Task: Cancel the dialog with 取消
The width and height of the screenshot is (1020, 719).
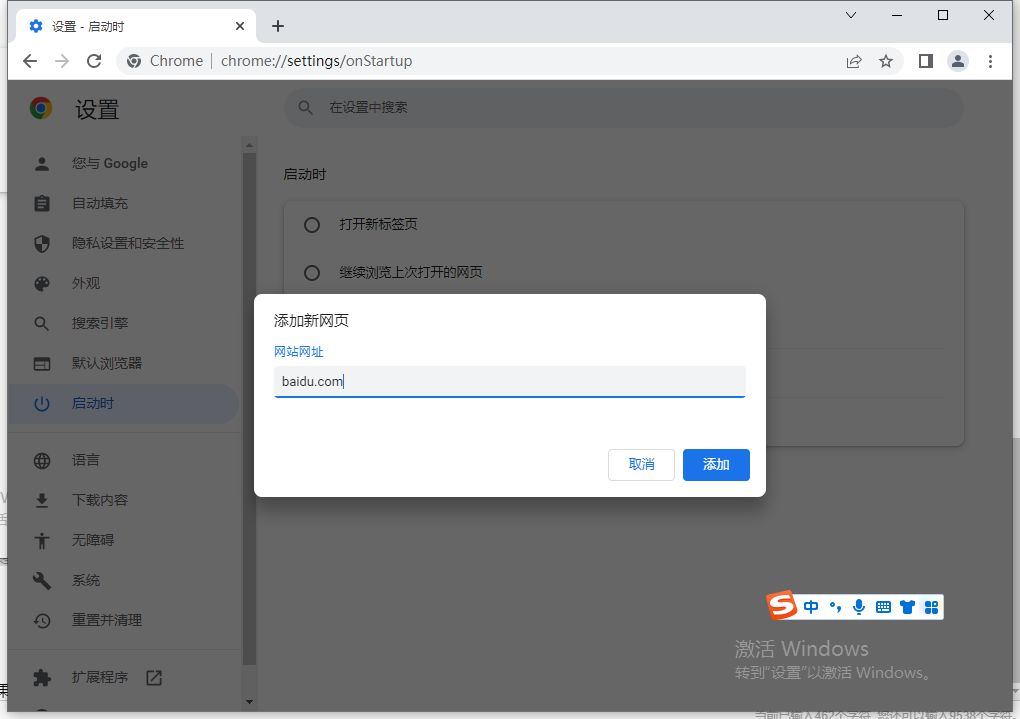Action: pyautogui.click(x=641, y=465)
